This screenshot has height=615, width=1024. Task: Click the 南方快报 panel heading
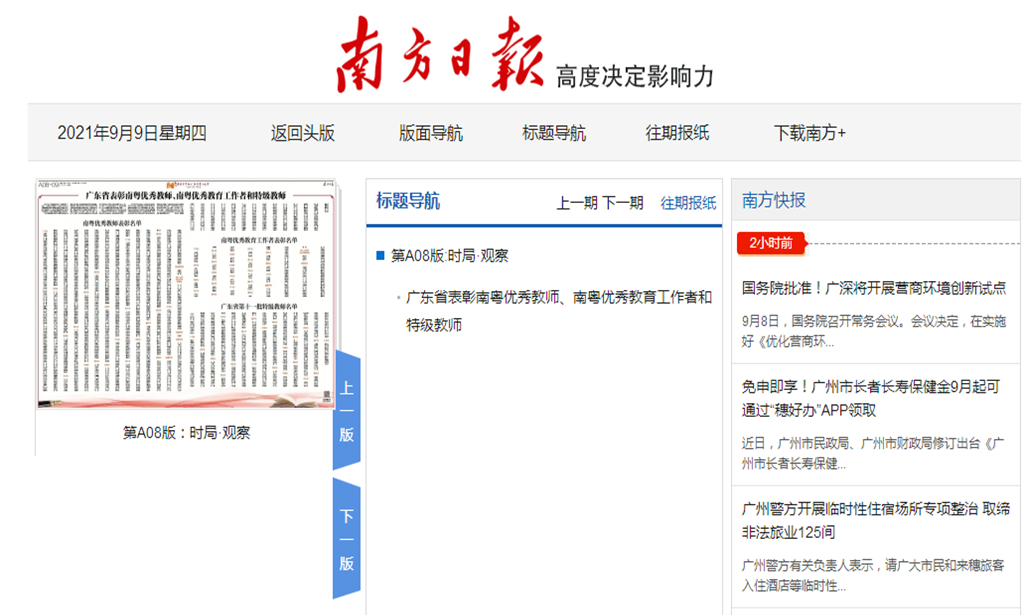774,200
